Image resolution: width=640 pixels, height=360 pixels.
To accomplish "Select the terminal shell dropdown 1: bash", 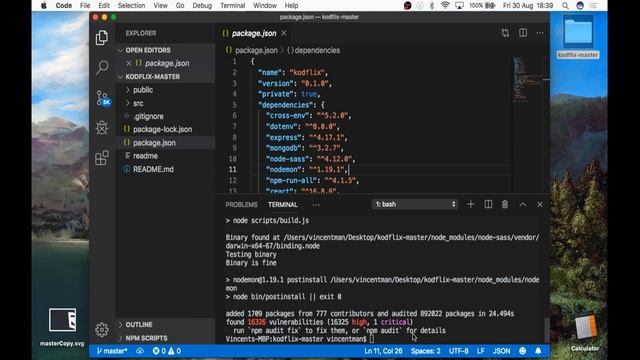I will pos(415,204).
